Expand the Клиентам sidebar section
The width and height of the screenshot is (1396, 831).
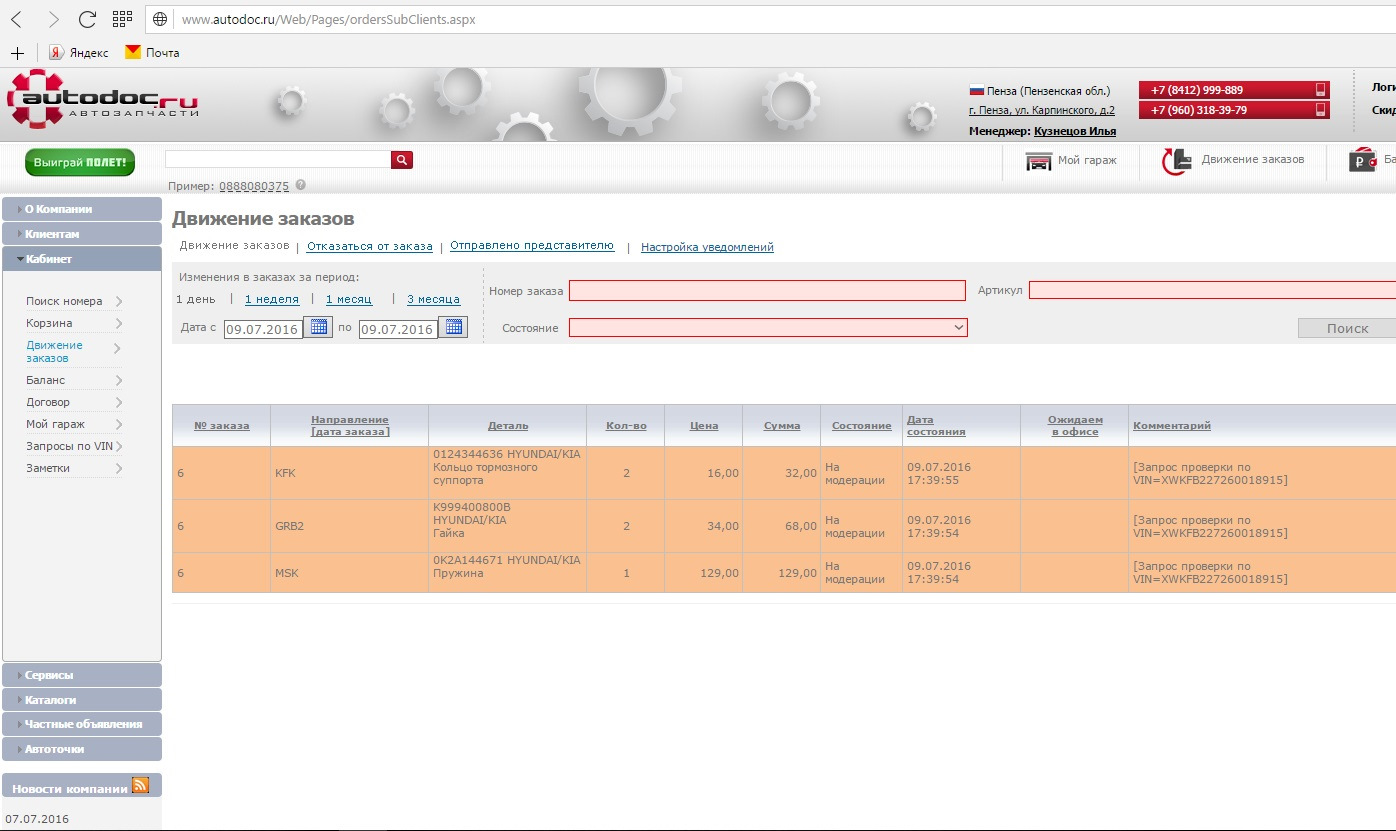[x=82, y=234]
